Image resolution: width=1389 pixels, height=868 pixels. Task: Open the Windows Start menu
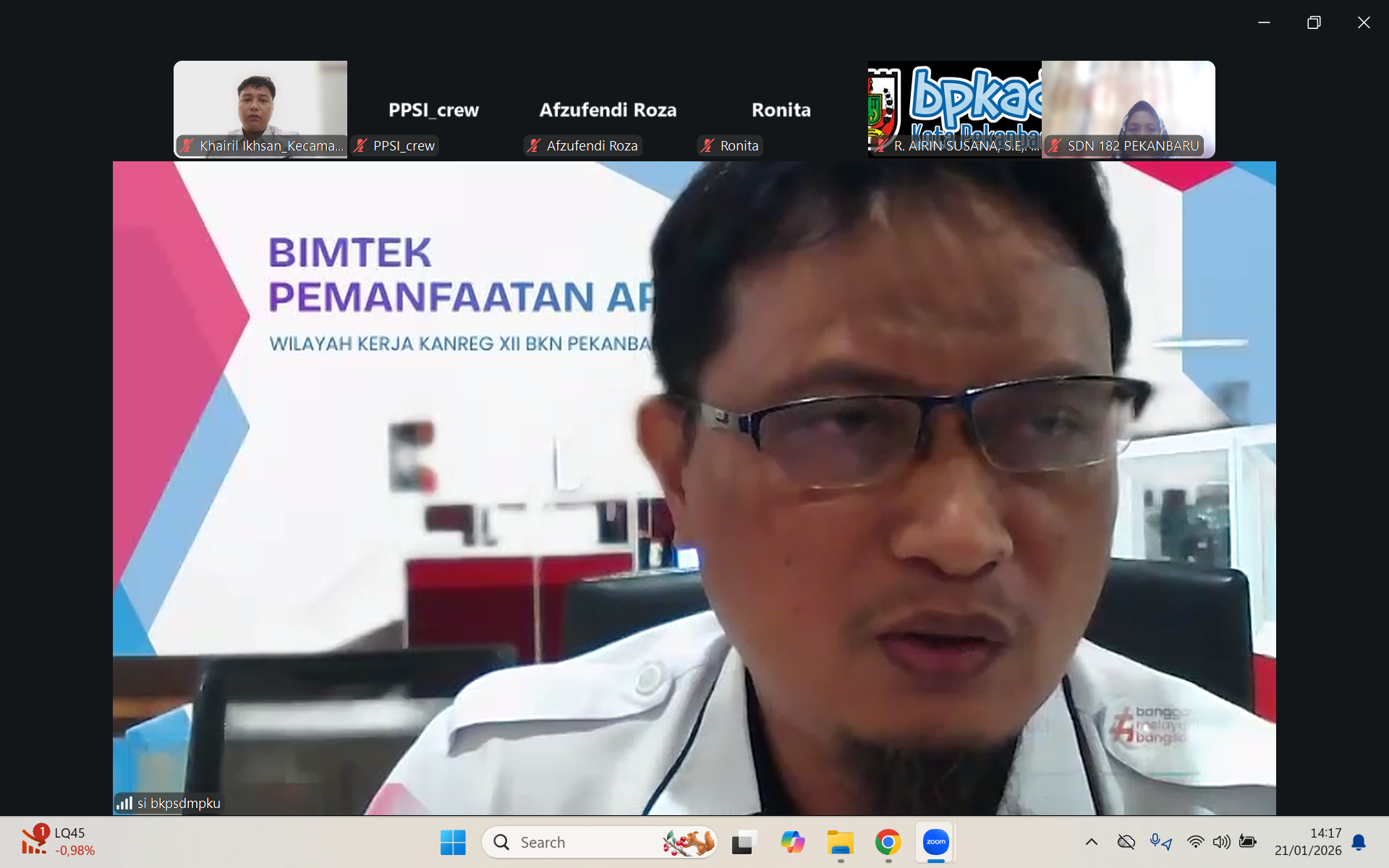pyautogui.click(x=453, y=843)
